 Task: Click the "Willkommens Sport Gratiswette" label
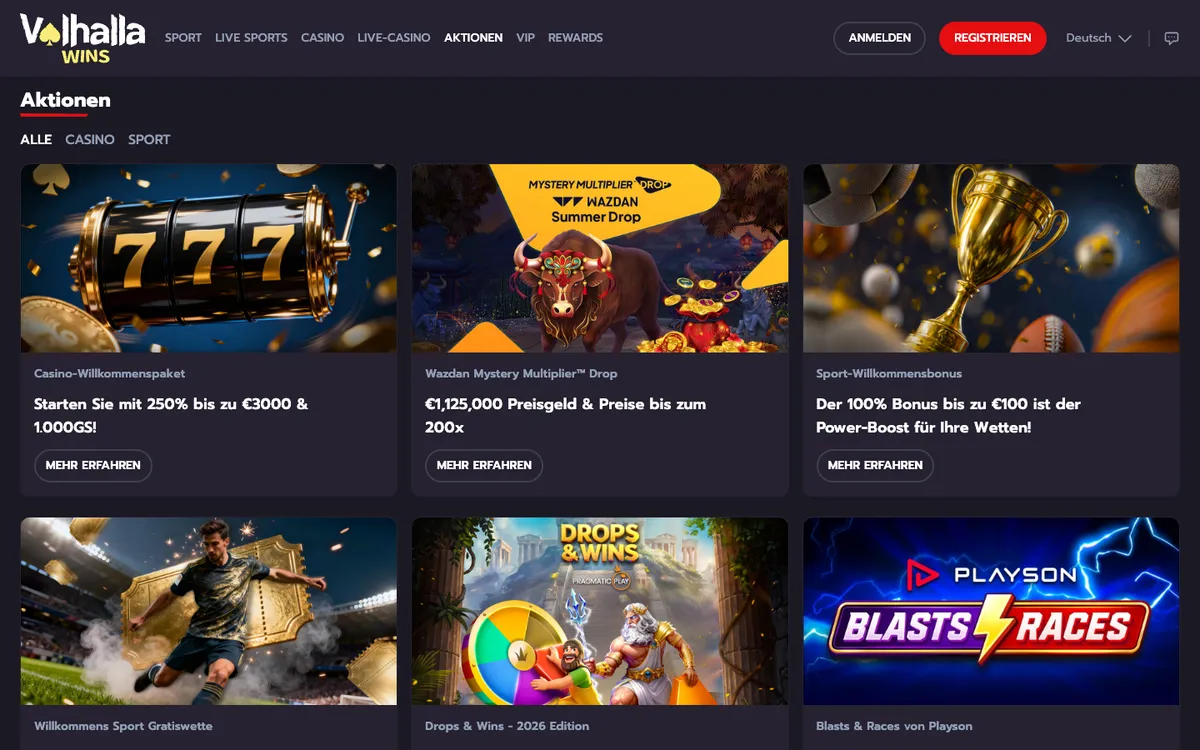[123, 726]
